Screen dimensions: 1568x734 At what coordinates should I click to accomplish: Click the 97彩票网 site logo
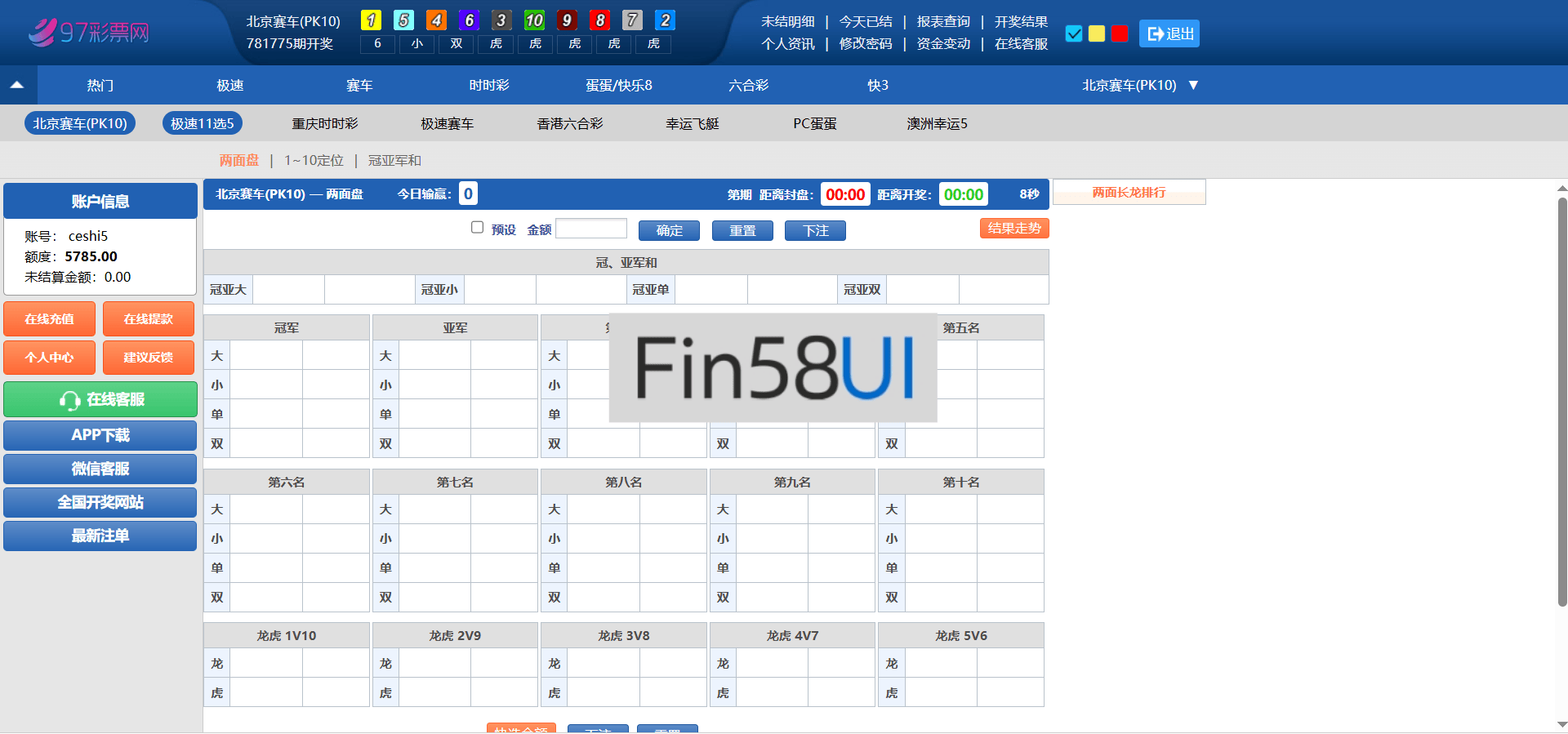pos(88,33)
